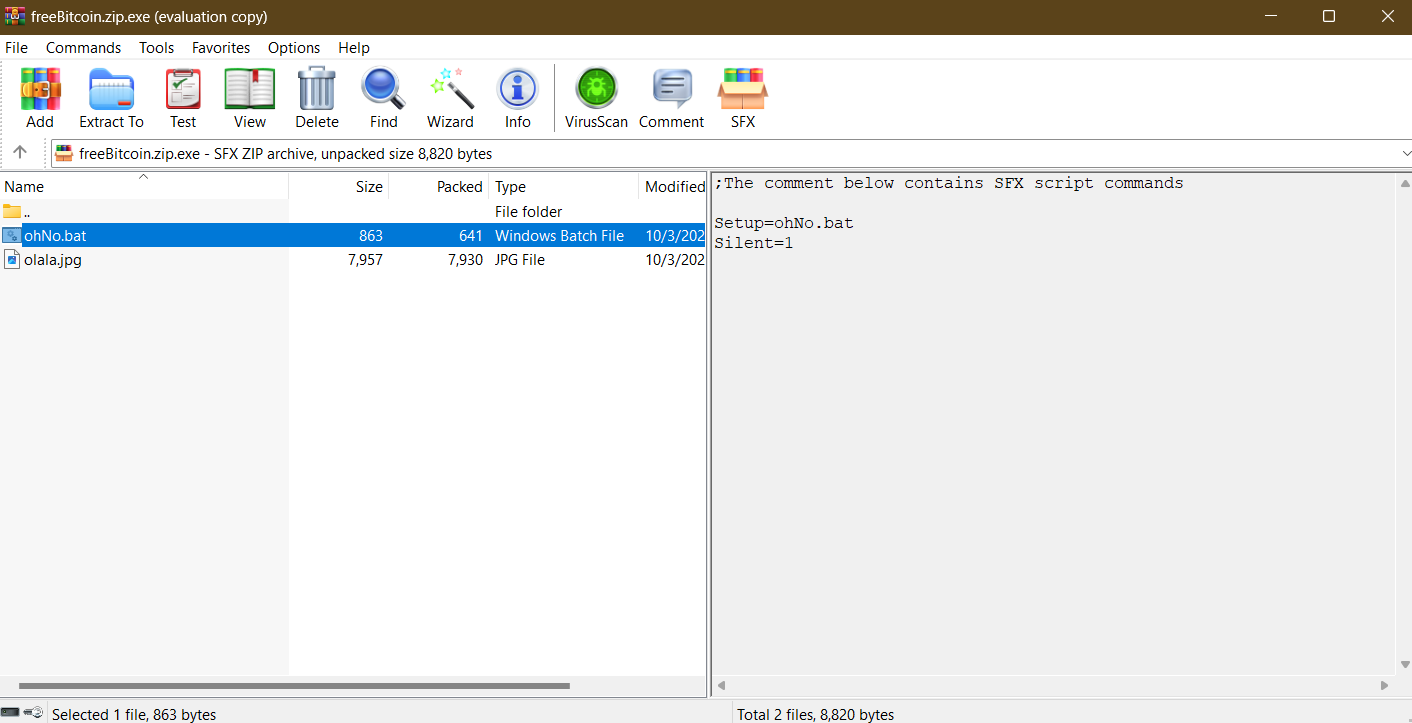1412x723 pixels.
Task: Click the up-one-level arrow button
Action: pos(21,153)
